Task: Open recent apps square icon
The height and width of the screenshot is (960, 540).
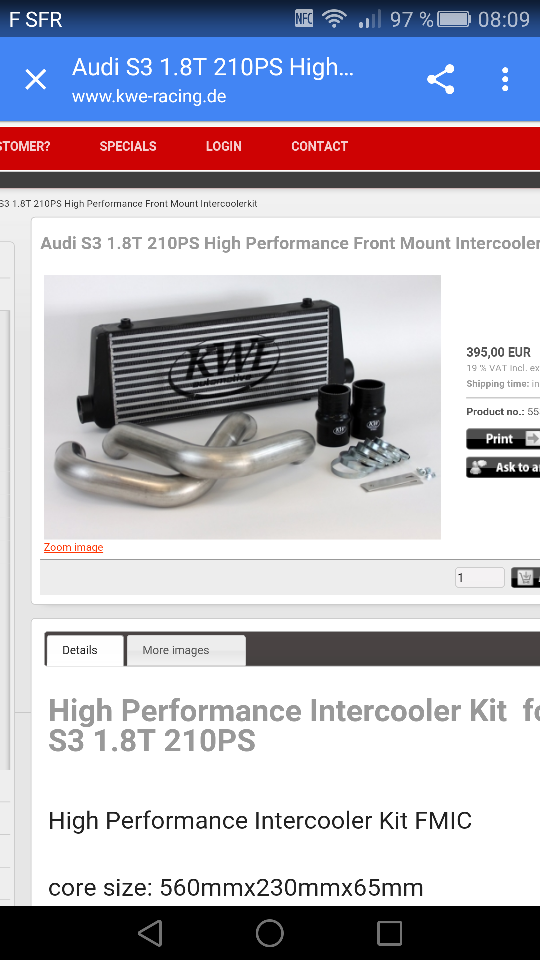Action: (389, 934)
